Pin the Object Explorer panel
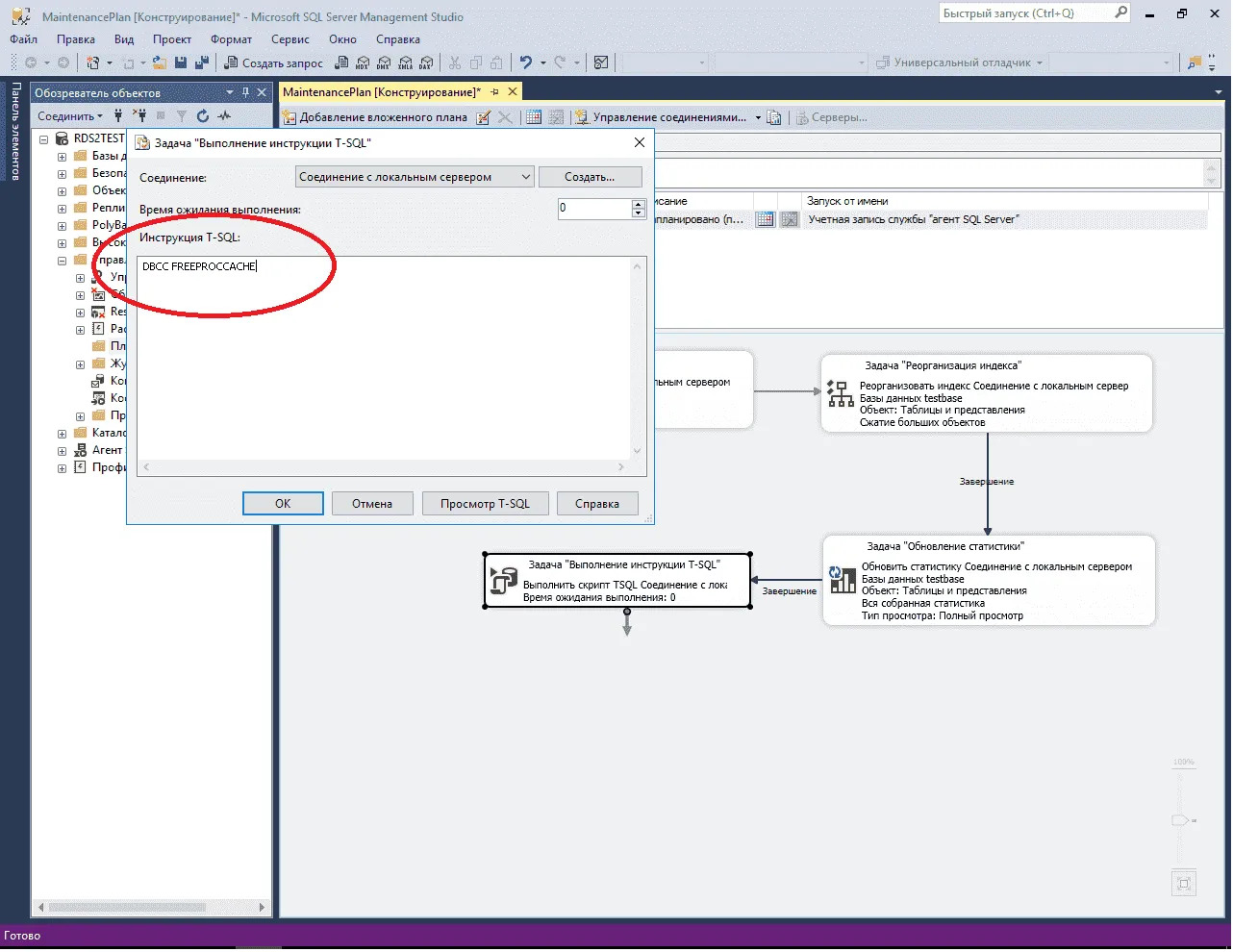 [x=245, y=92]
